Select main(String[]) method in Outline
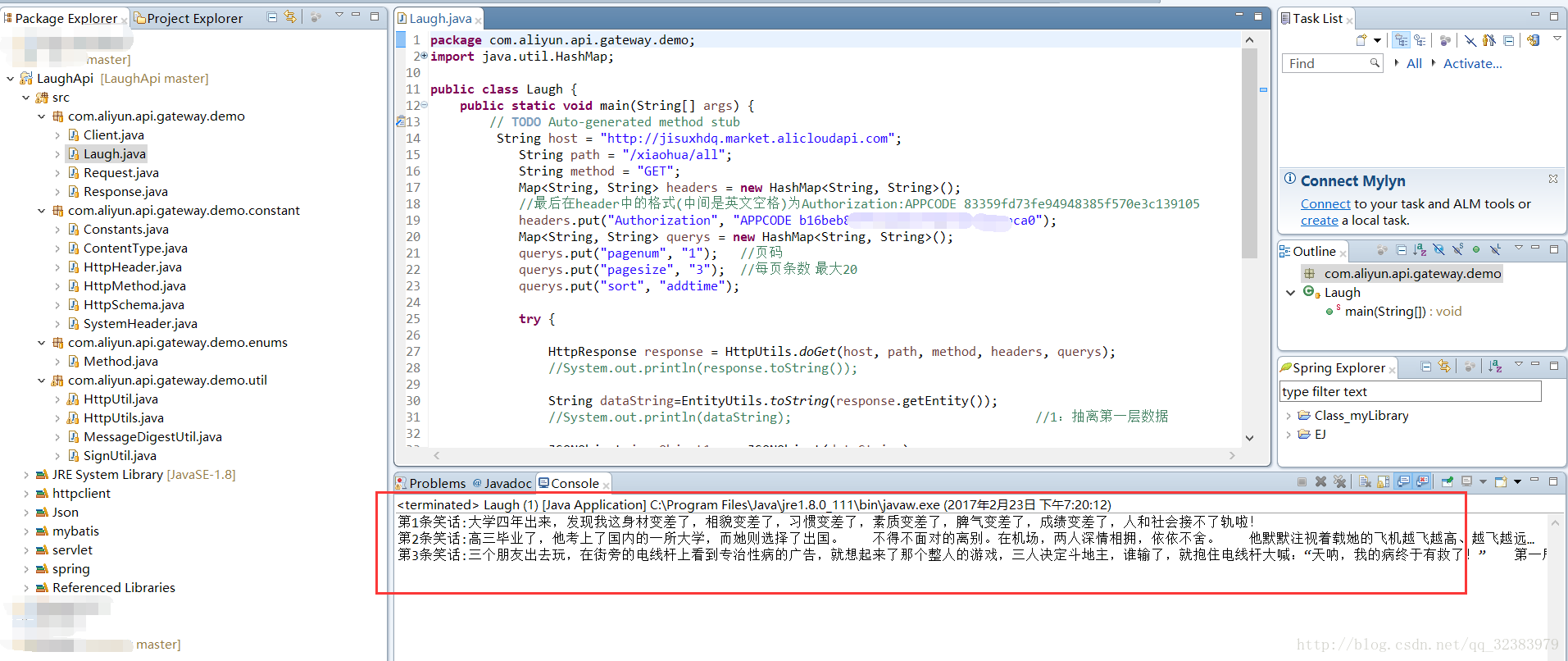Viewport: 1568px width, 661px height. [x=1402, y=312]
